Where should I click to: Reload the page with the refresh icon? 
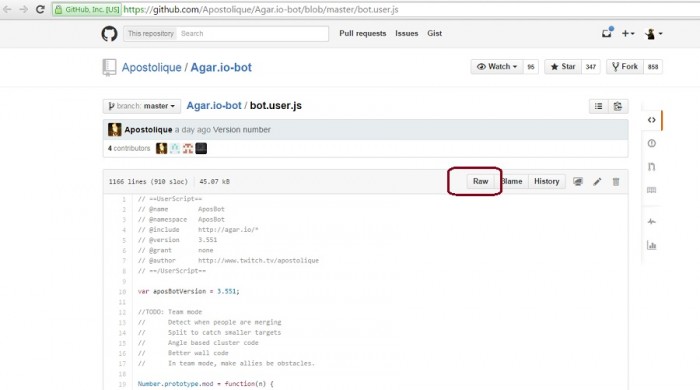(x=40, y=9)
